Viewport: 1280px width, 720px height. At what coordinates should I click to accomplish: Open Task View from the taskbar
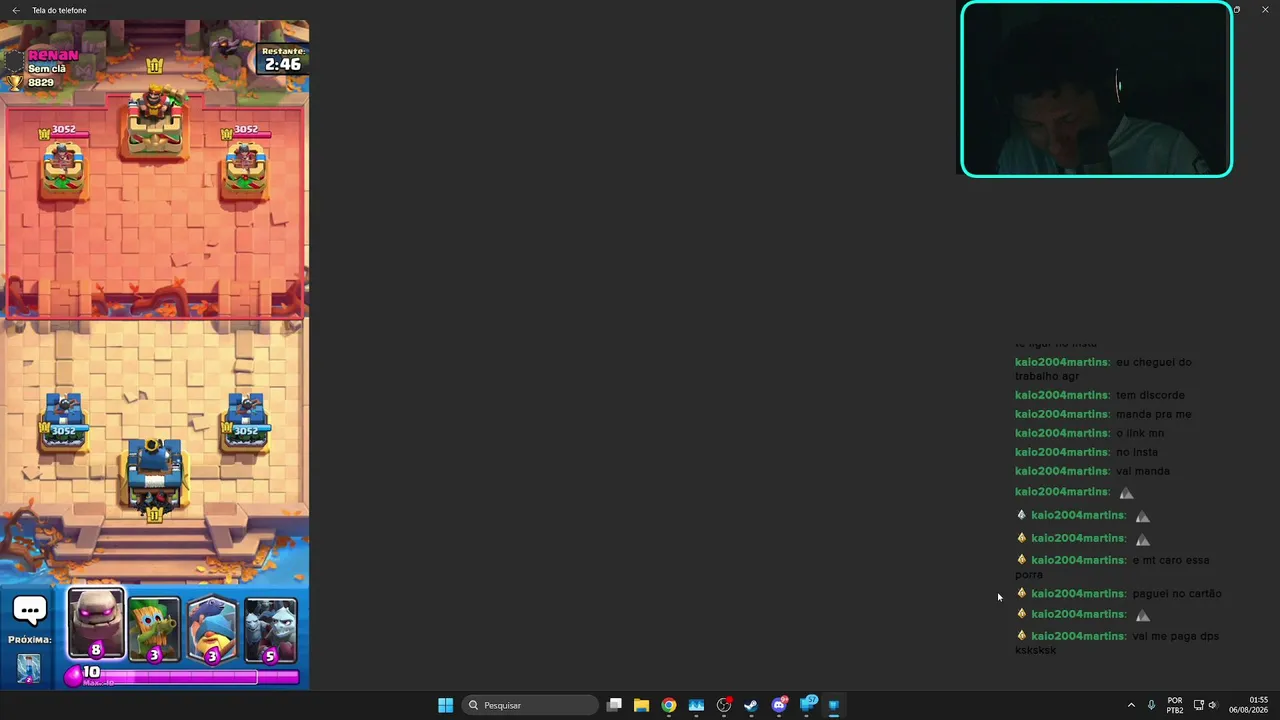[x=614, y=705]
